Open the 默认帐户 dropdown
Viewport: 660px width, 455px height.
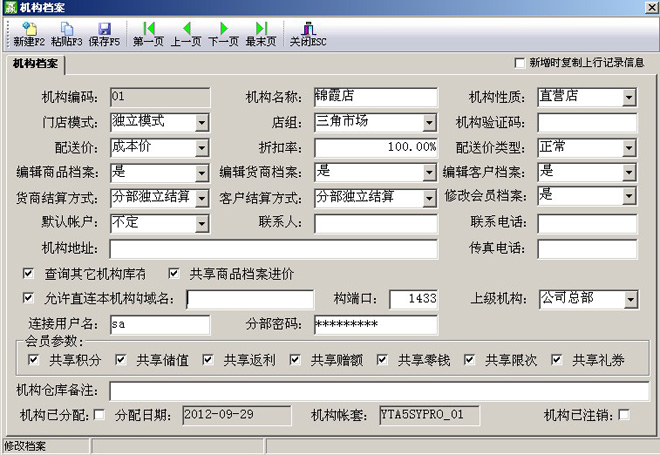[202, 224]
